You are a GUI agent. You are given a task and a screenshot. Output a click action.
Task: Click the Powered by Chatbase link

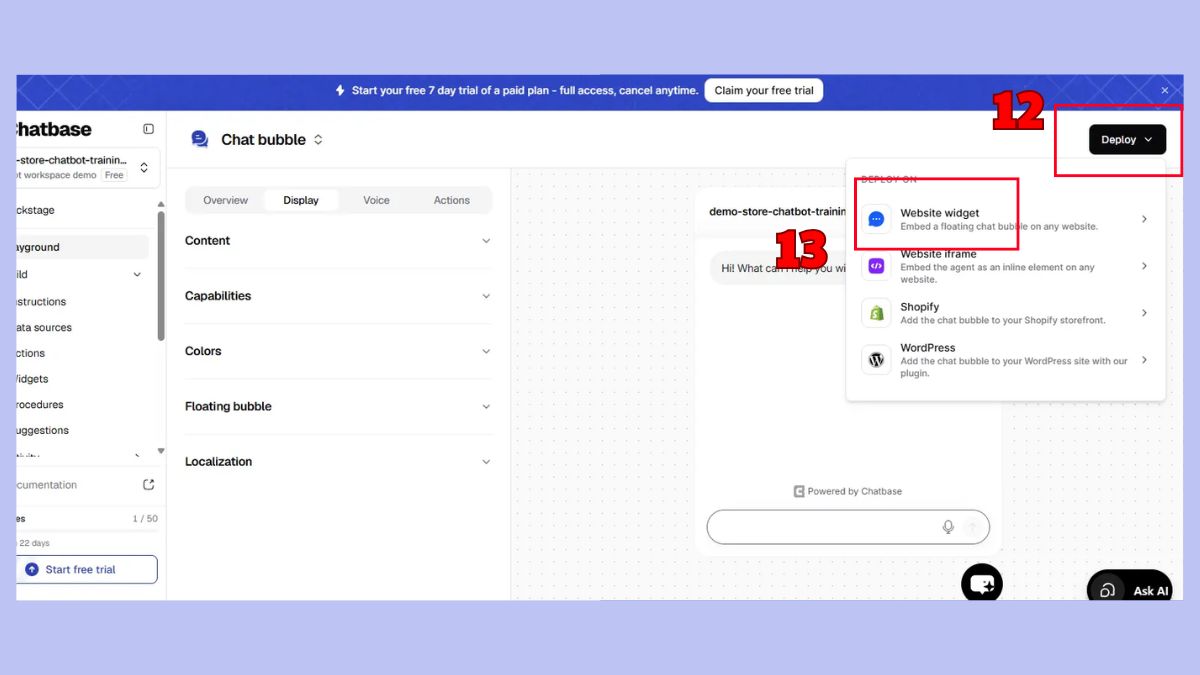848,491
